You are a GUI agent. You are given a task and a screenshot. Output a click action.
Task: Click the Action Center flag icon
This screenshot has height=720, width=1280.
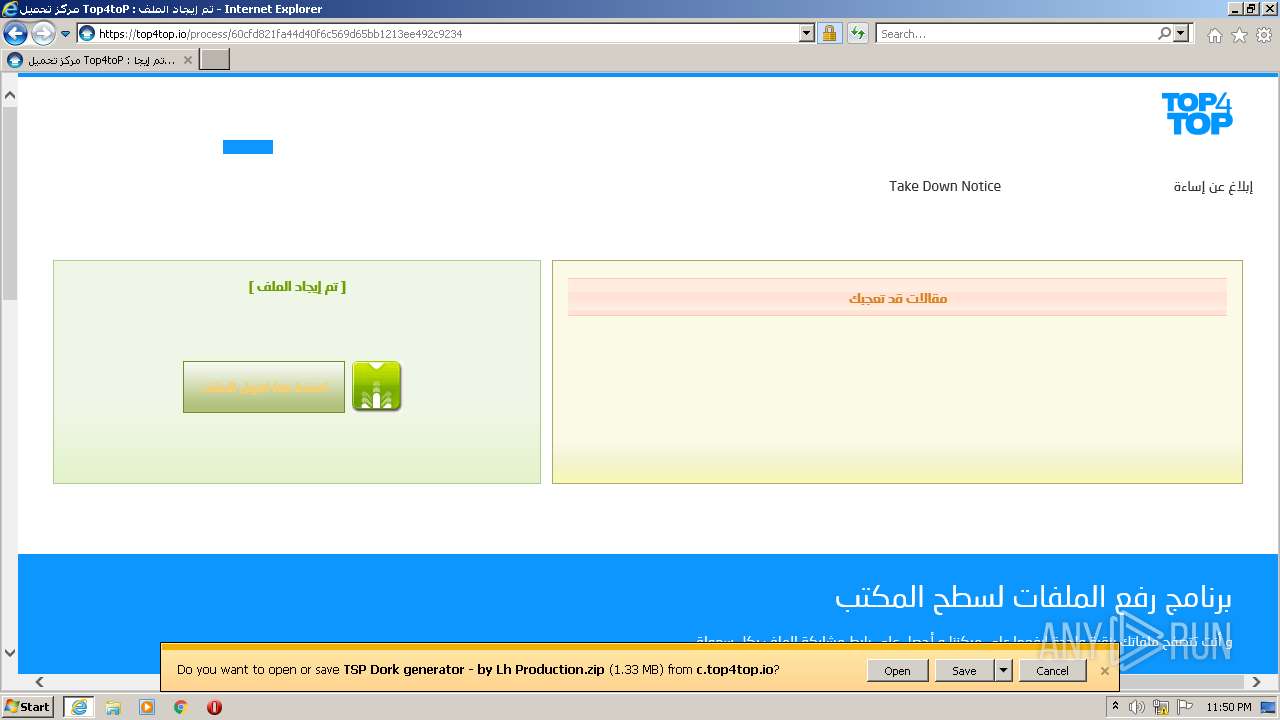[1184, 707]
